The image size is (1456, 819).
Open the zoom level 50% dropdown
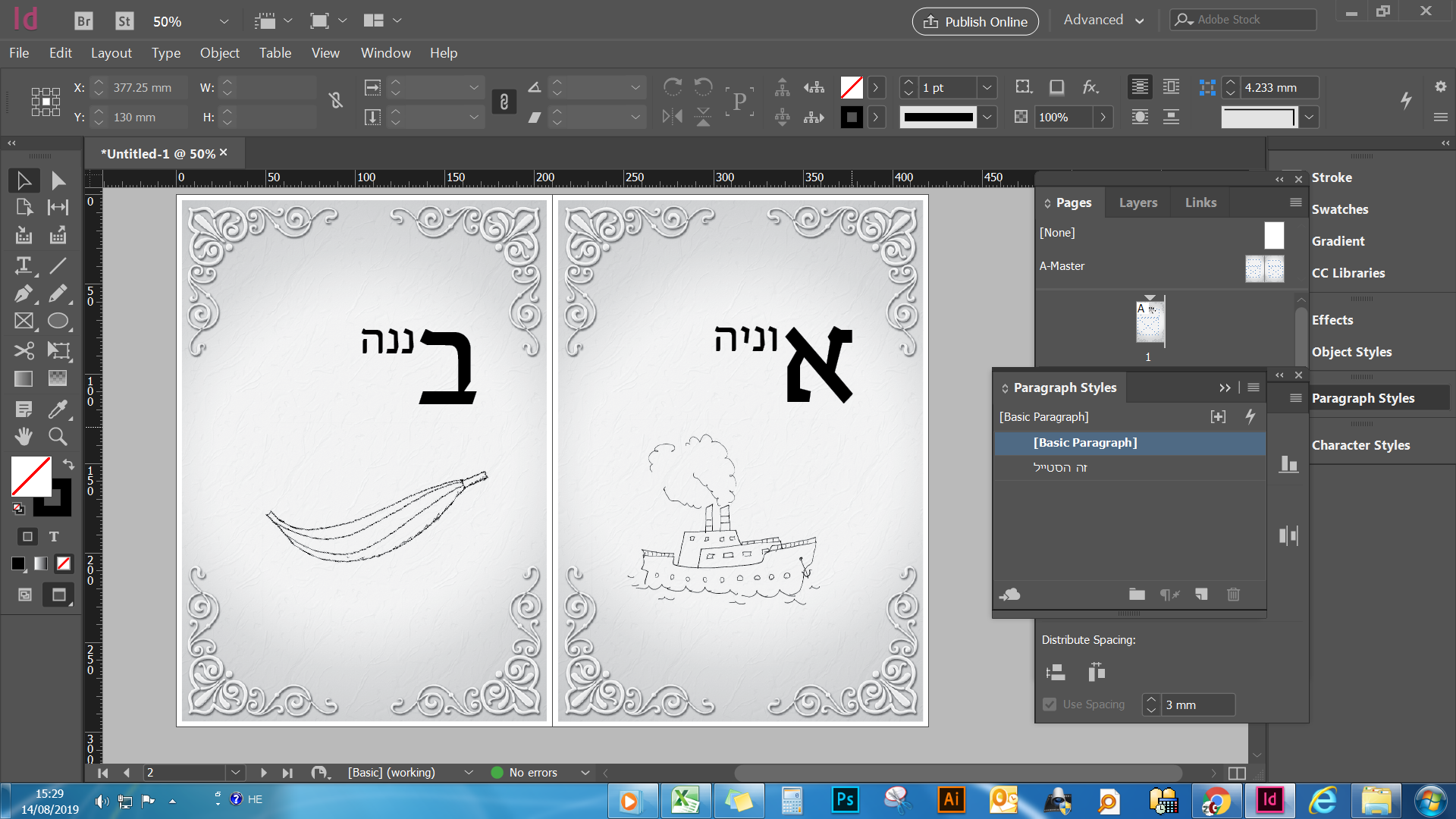click(223, 21)
